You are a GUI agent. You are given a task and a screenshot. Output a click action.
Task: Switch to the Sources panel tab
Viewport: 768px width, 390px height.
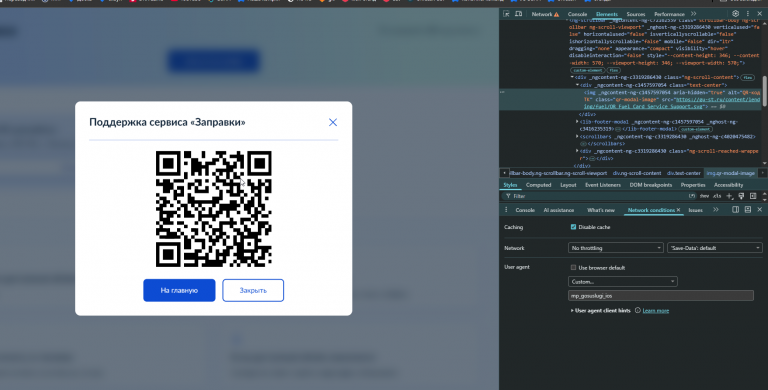635,14
